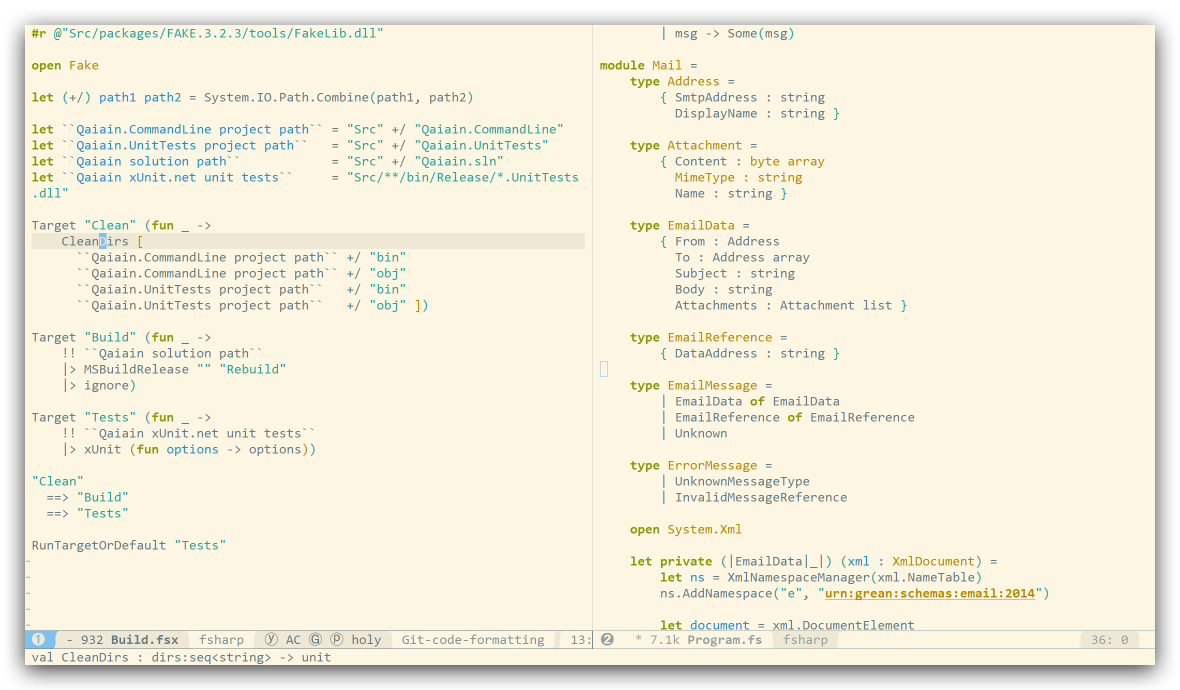The height and width of the screenshot is (690, 1180).
Task: Click '==> "Build"' dependency line
Action: tap(87, 497)
